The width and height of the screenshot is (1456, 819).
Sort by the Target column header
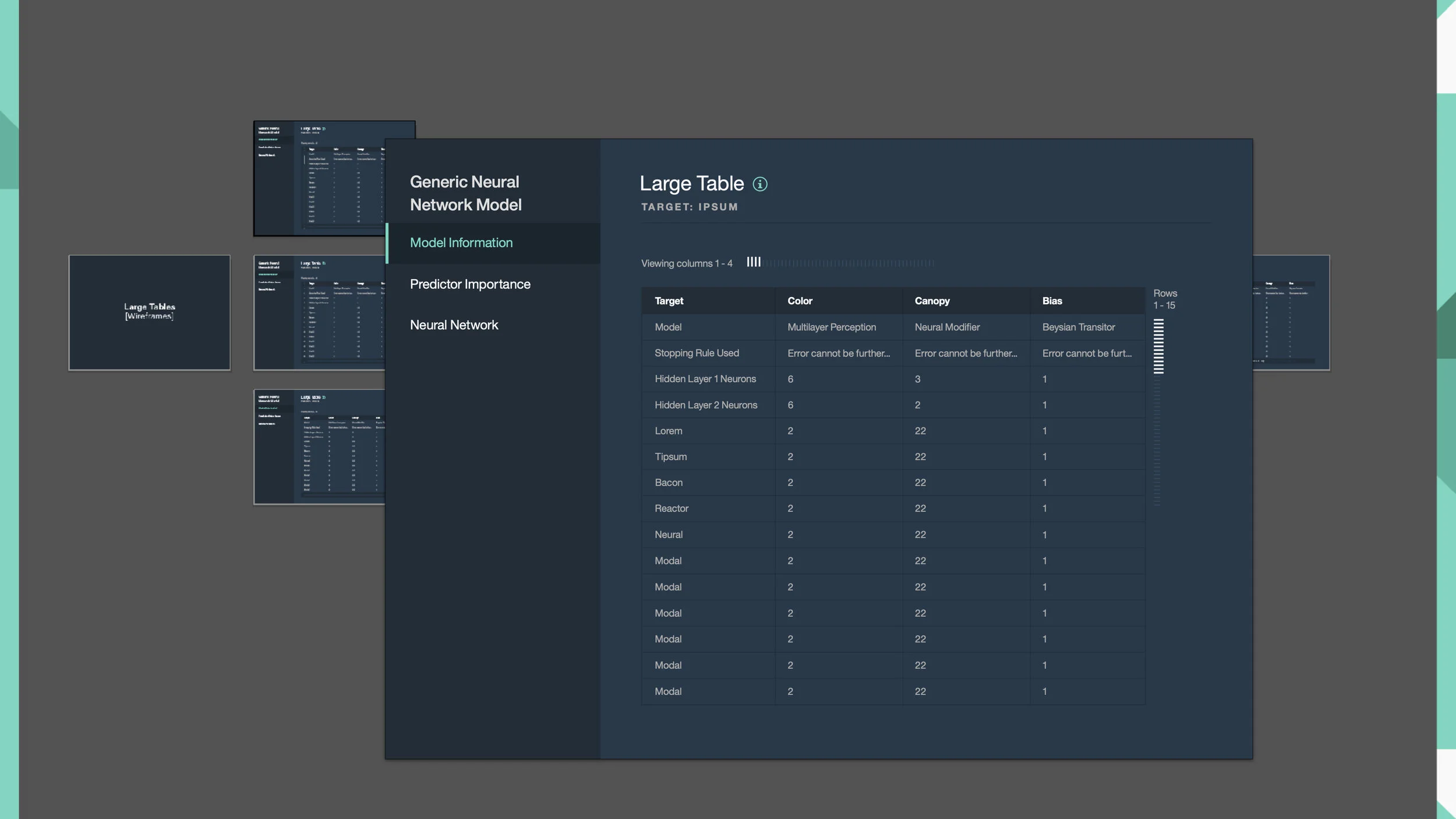pos(668,300)
